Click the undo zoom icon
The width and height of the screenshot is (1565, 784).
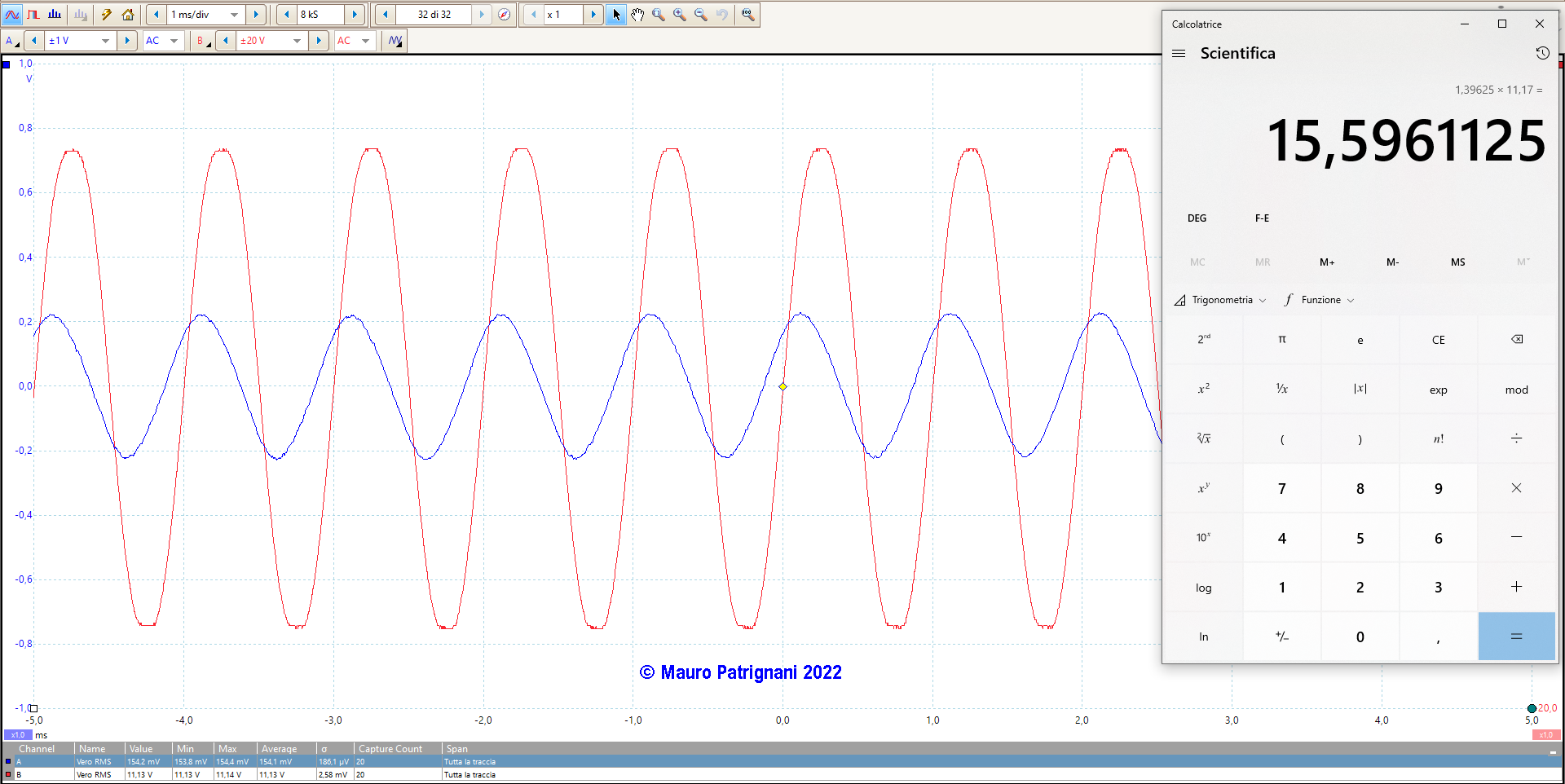click(722, 15)
